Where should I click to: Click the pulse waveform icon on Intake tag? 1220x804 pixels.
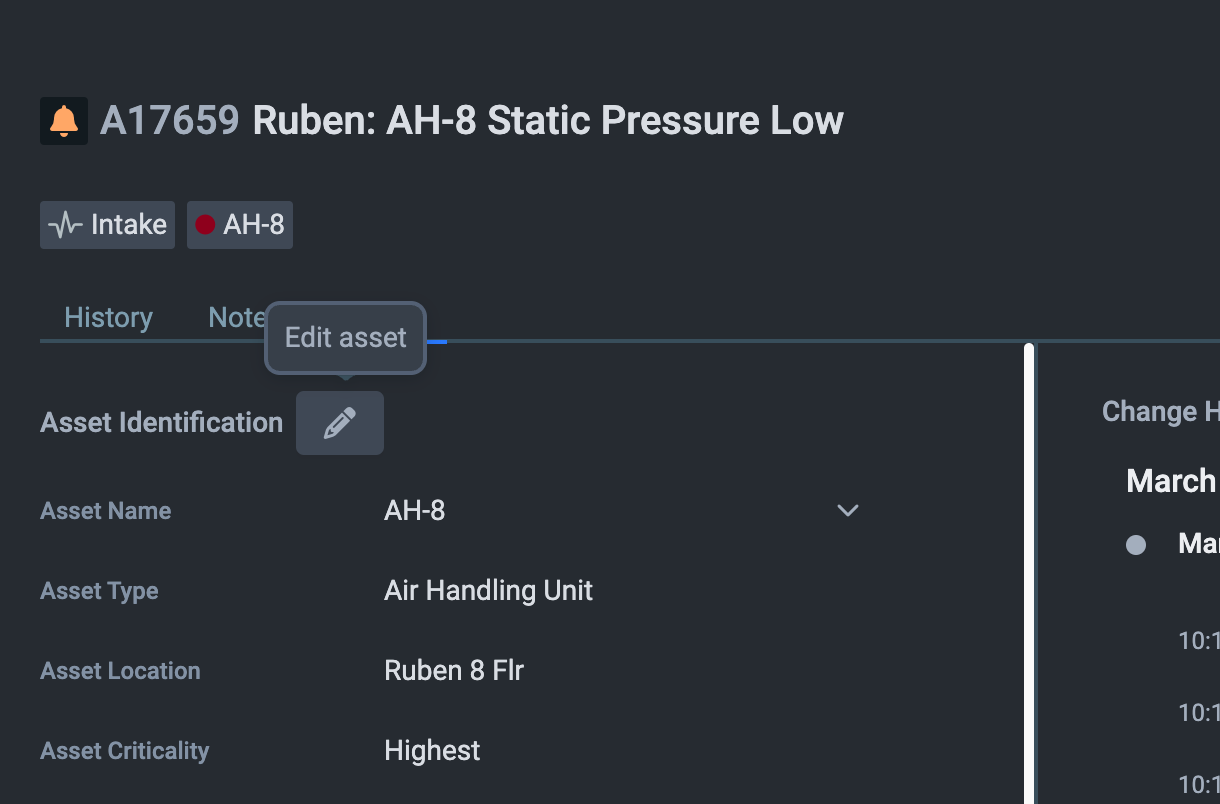pyautogui.click(x=65, y=225)
